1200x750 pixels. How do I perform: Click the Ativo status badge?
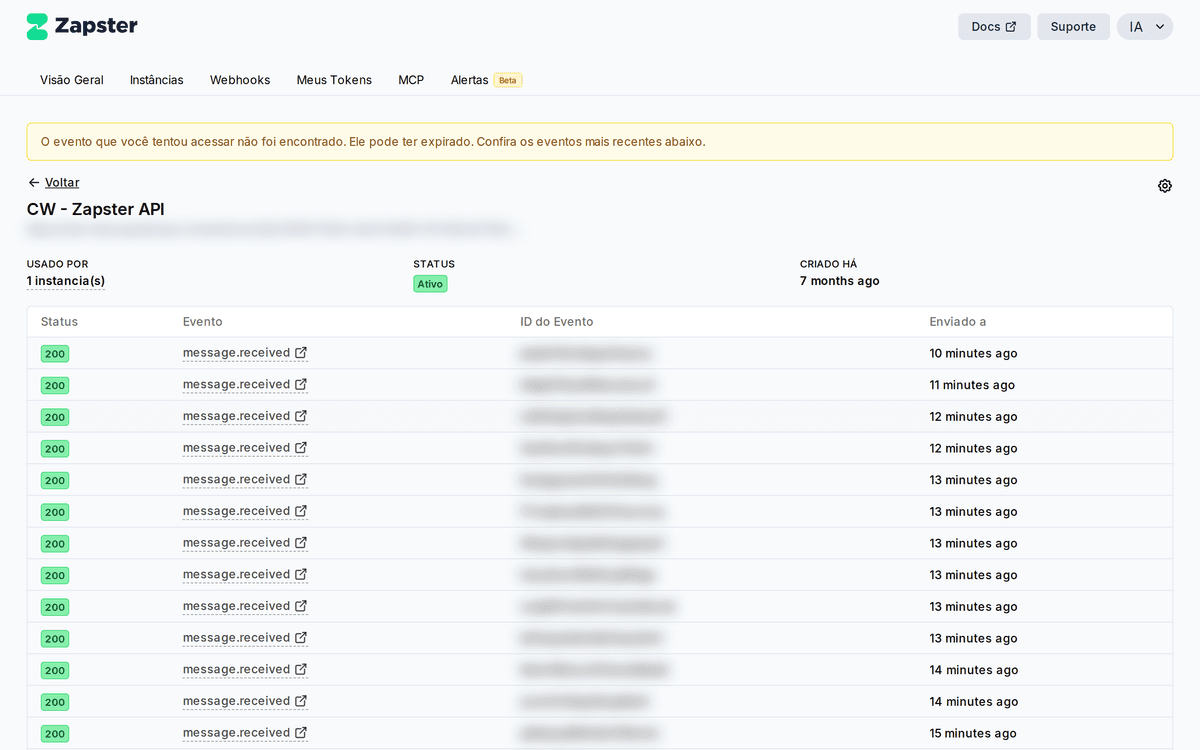pyautogui.click(x=430, y=283)
